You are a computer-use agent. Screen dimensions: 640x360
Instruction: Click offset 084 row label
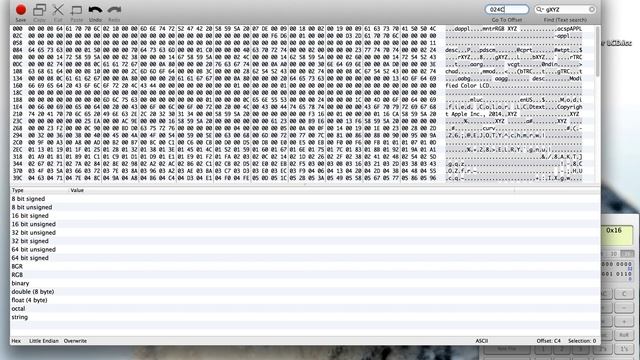coord(17,50)
